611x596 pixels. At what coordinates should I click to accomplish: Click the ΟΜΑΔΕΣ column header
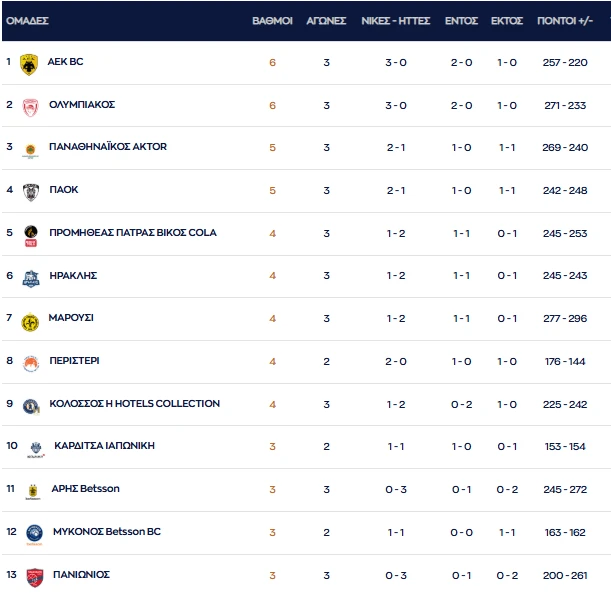[x=27, y=20]
